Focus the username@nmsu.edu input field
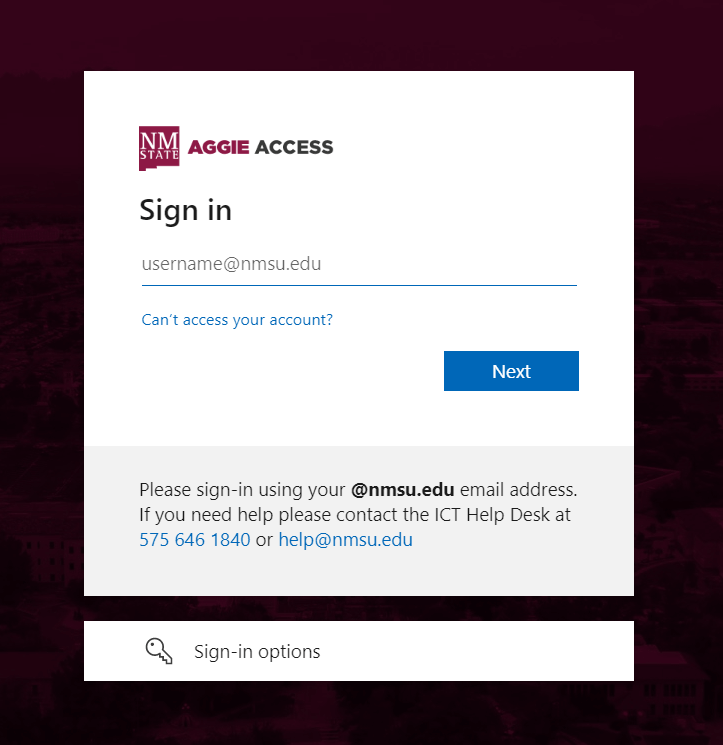The height and width of the screenshot is (745, 723). pos(359,264)
